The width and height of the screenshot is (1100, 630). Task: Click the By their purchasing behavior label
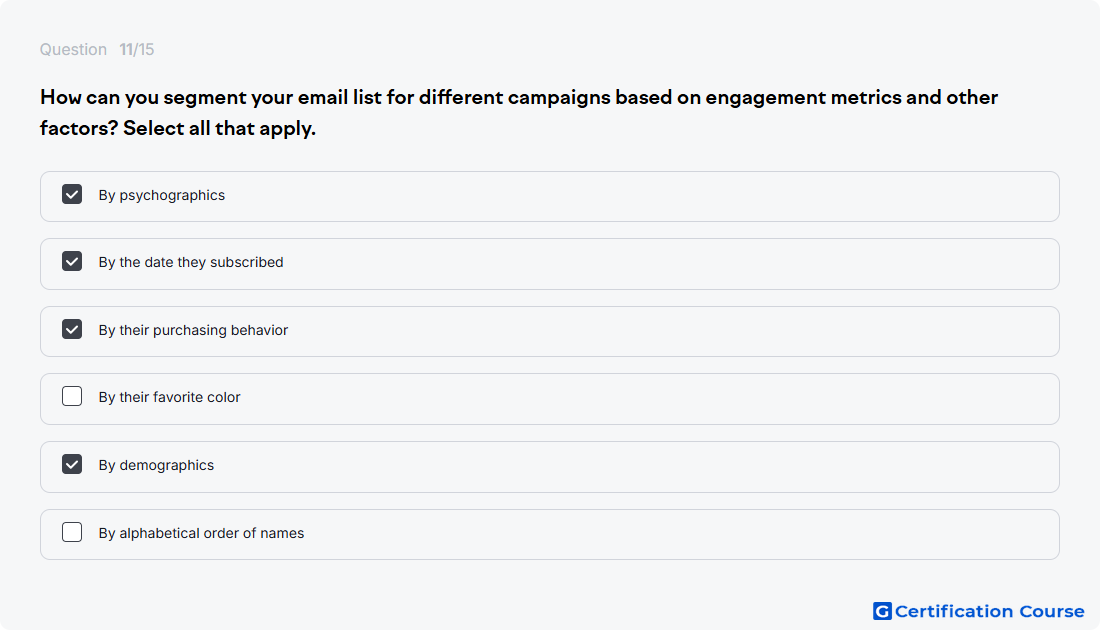point(193,330)
